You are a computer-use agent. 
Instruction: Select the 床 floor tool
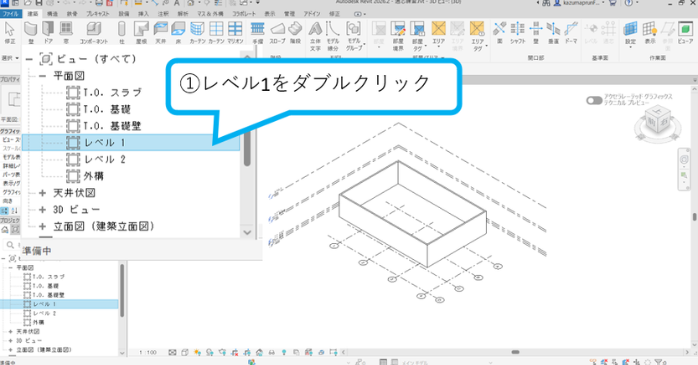[x=178, y=32]
